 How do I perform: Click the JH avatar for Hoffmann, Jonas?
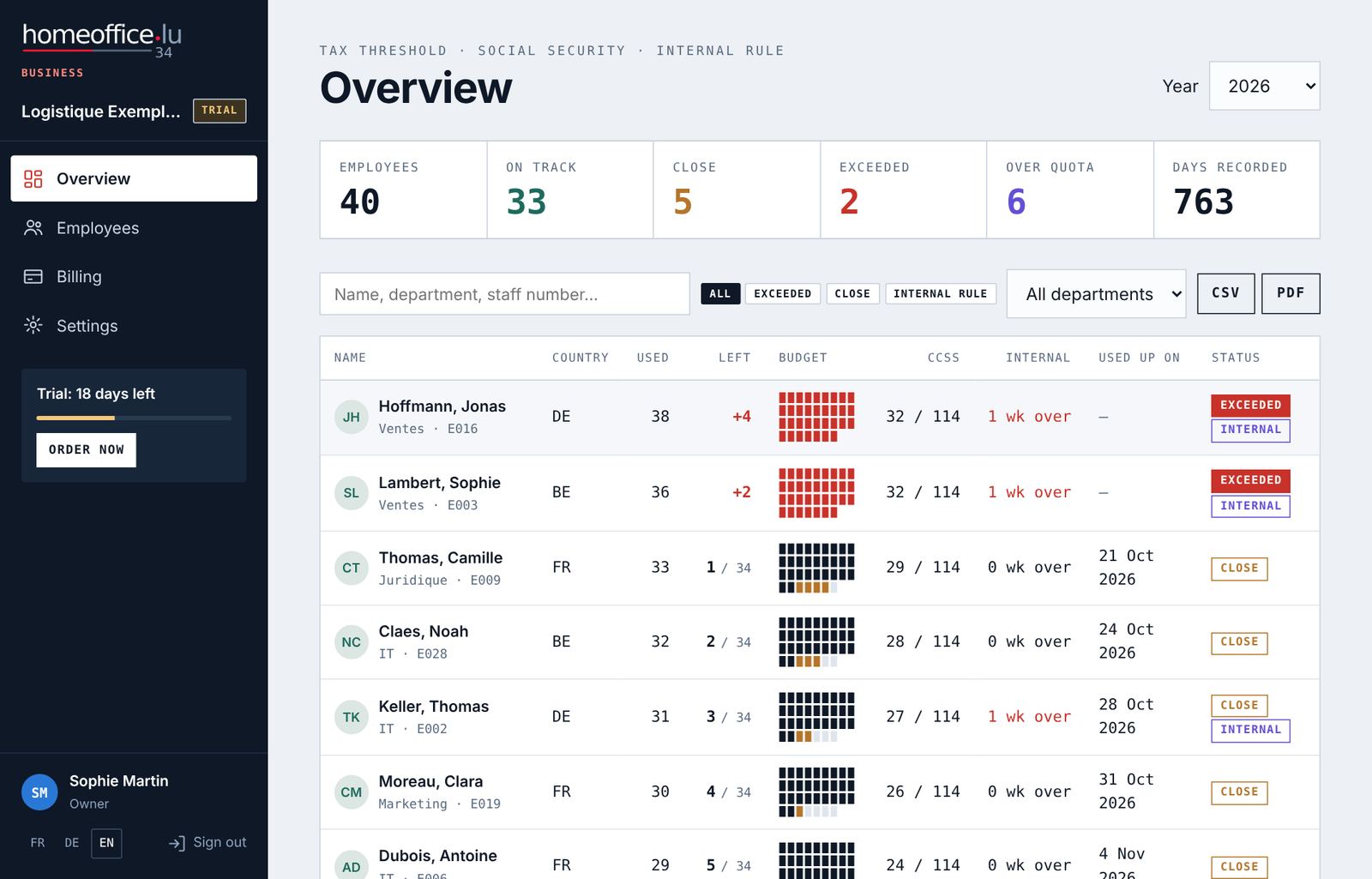point(351,417)
